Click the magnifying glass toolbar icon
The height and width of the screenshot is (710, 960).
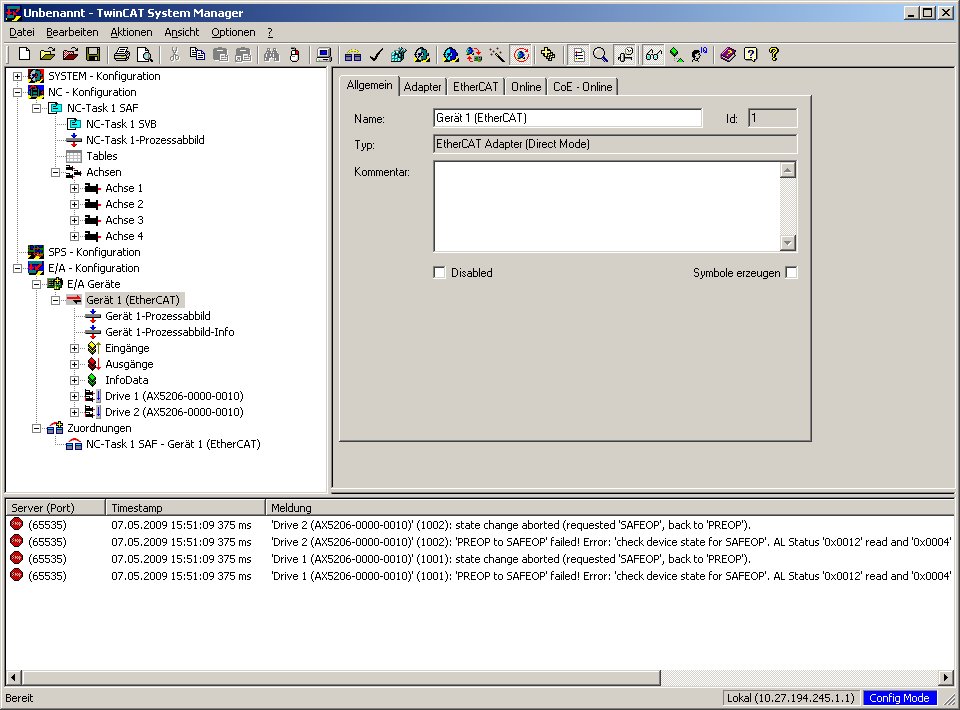(601, 54)
